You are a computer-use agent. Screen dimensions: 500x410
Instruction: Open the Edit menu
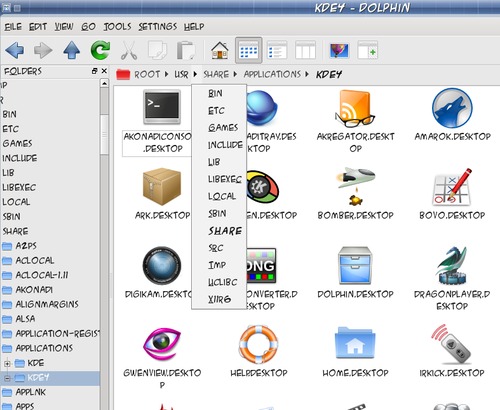[38, 26]
